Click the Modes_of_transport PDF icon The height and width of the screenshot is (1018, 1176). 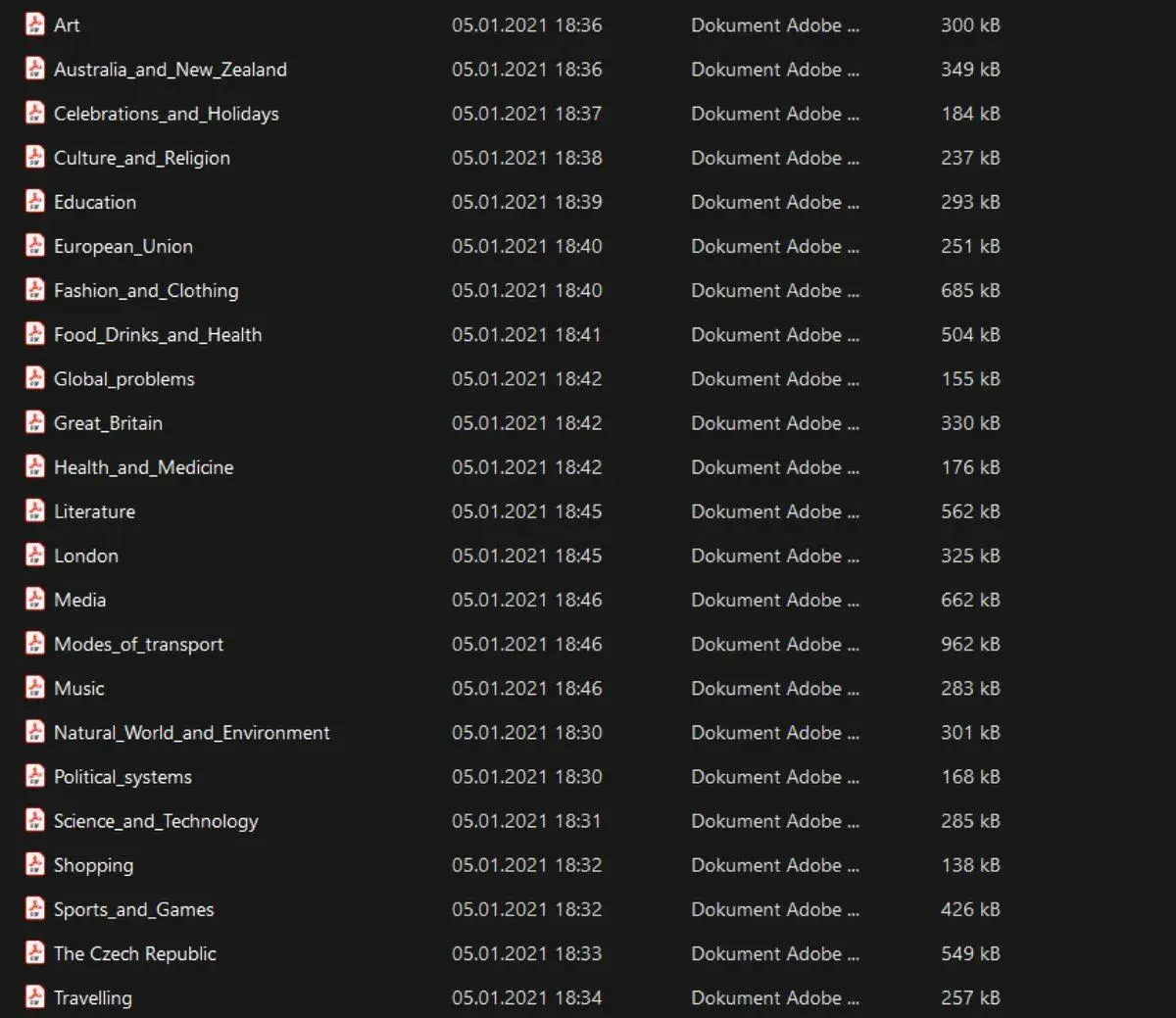pos(35,644)
